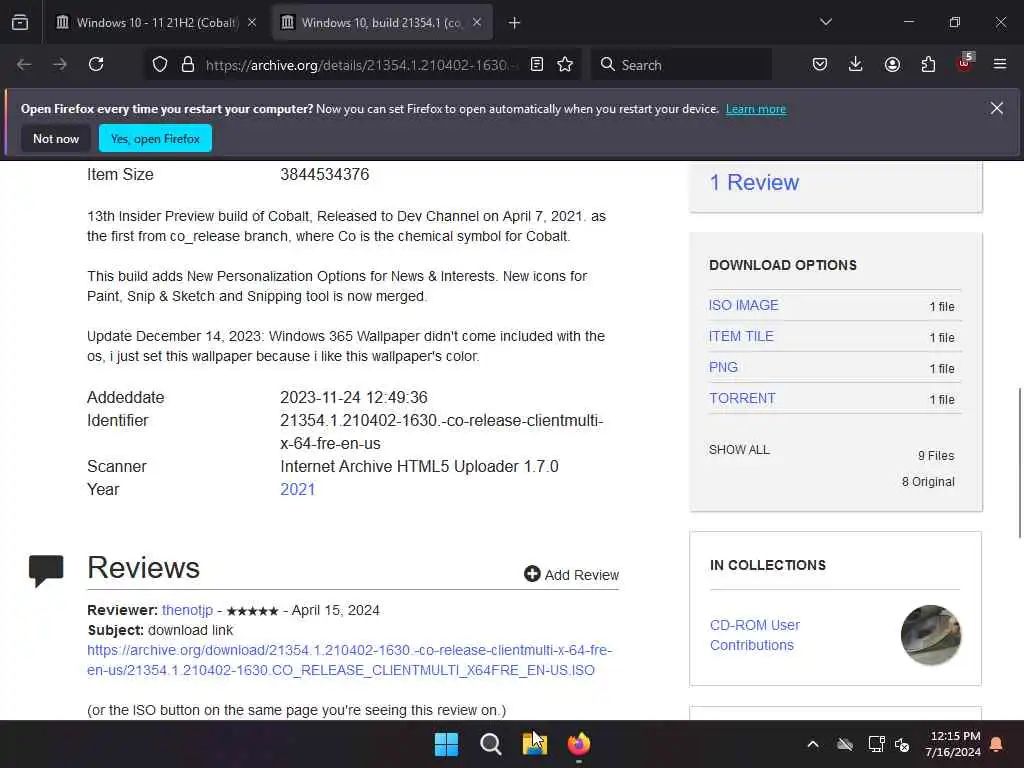Go forward with the forward arrow

point(60,65)
